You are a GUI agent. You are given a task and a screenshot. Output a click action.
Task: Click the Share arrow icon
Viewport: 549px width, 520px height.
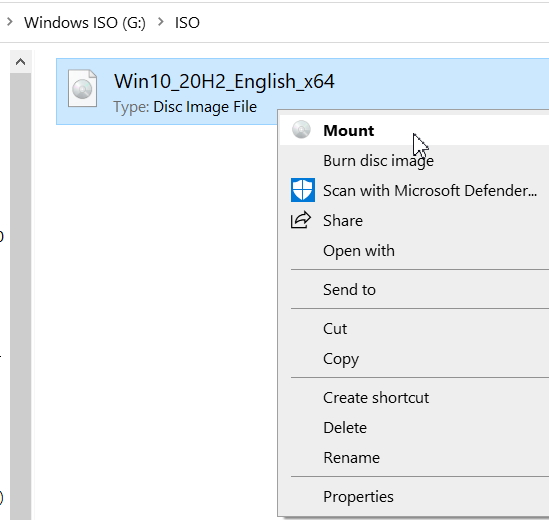pos(301,220)
